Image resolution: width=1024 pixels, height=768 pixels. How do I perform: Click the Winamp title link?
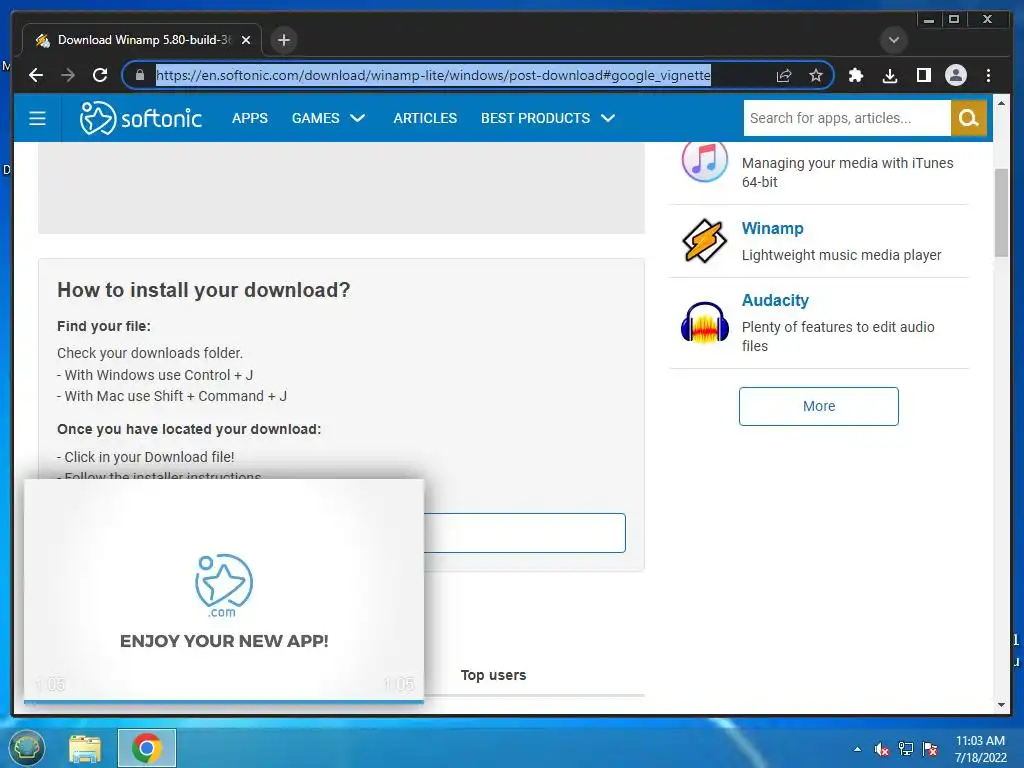(773, 229)
